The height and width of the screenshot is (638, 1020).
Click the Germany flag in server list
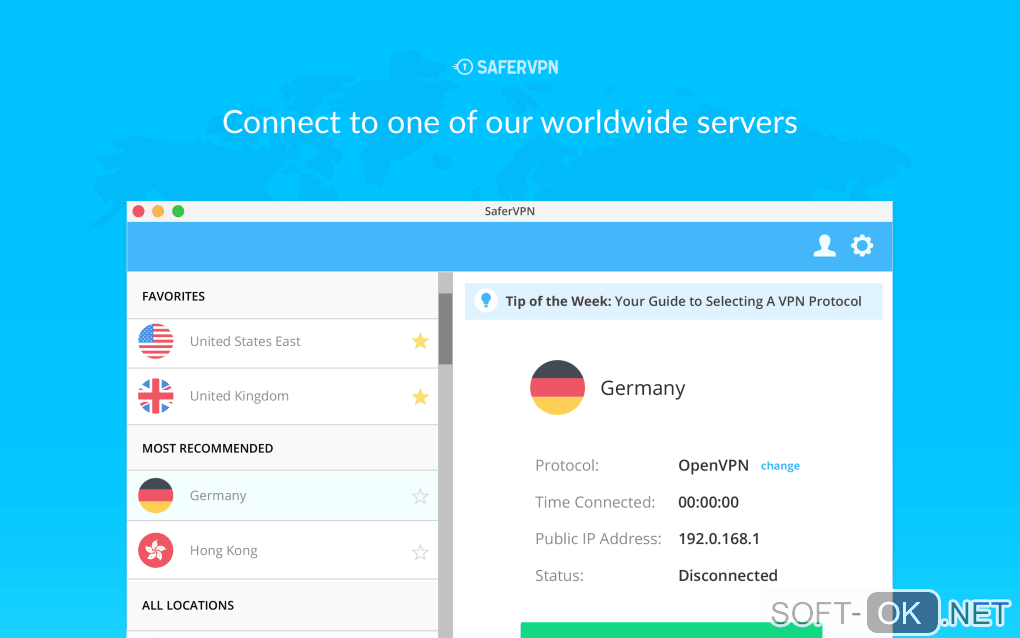155,496
